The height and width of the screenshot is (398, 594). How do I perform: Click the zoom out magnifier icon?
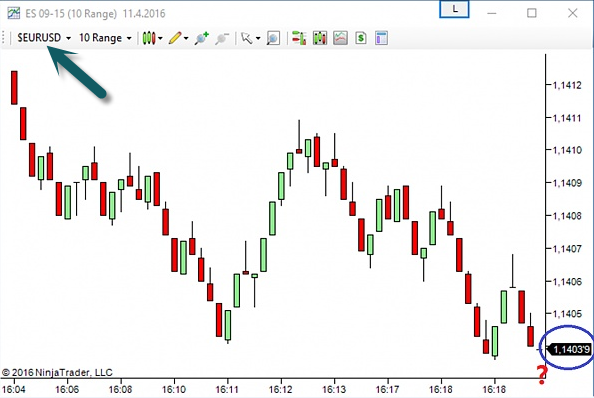[x=222, y=38]
